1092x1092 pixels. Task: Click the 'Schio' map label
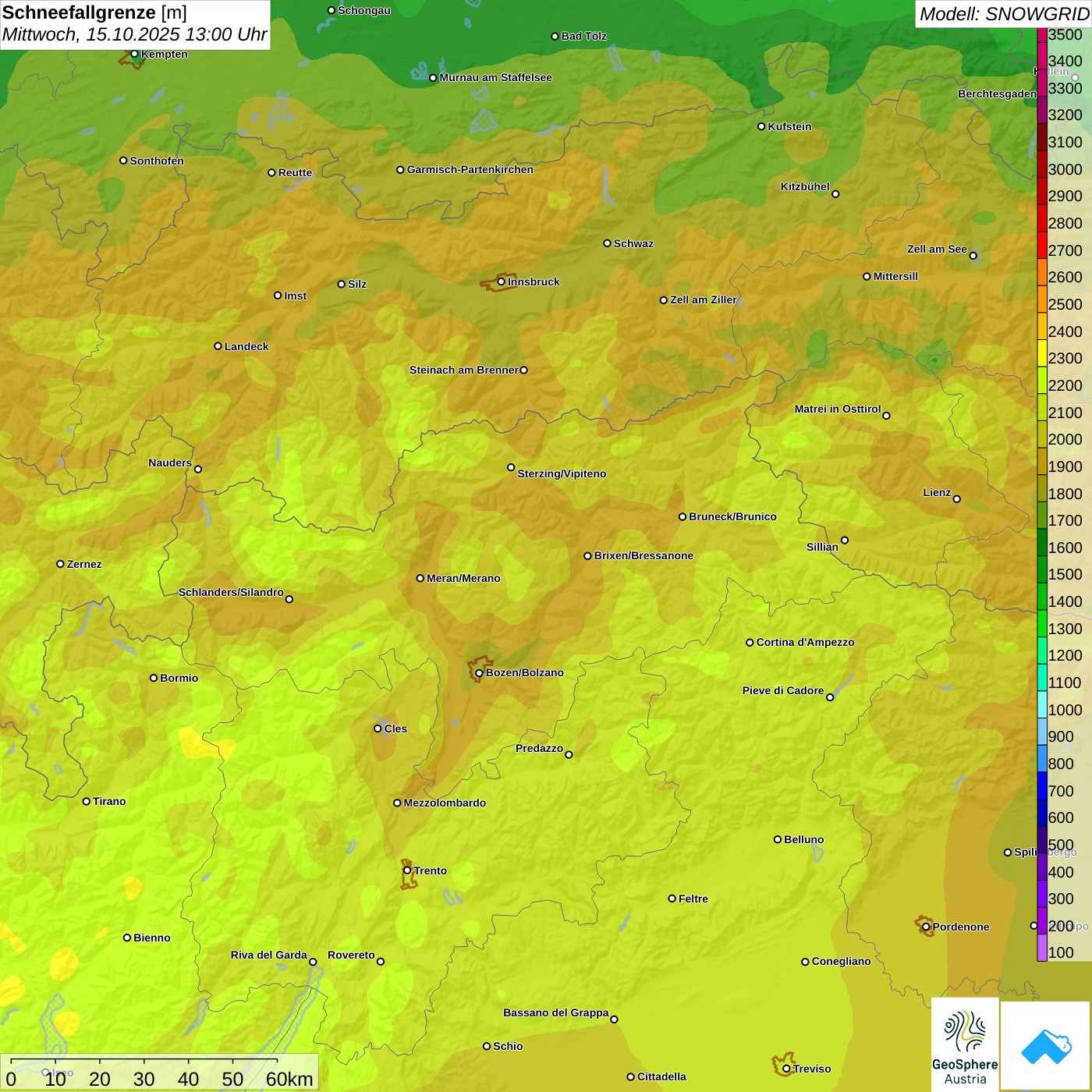(508, 1046)
